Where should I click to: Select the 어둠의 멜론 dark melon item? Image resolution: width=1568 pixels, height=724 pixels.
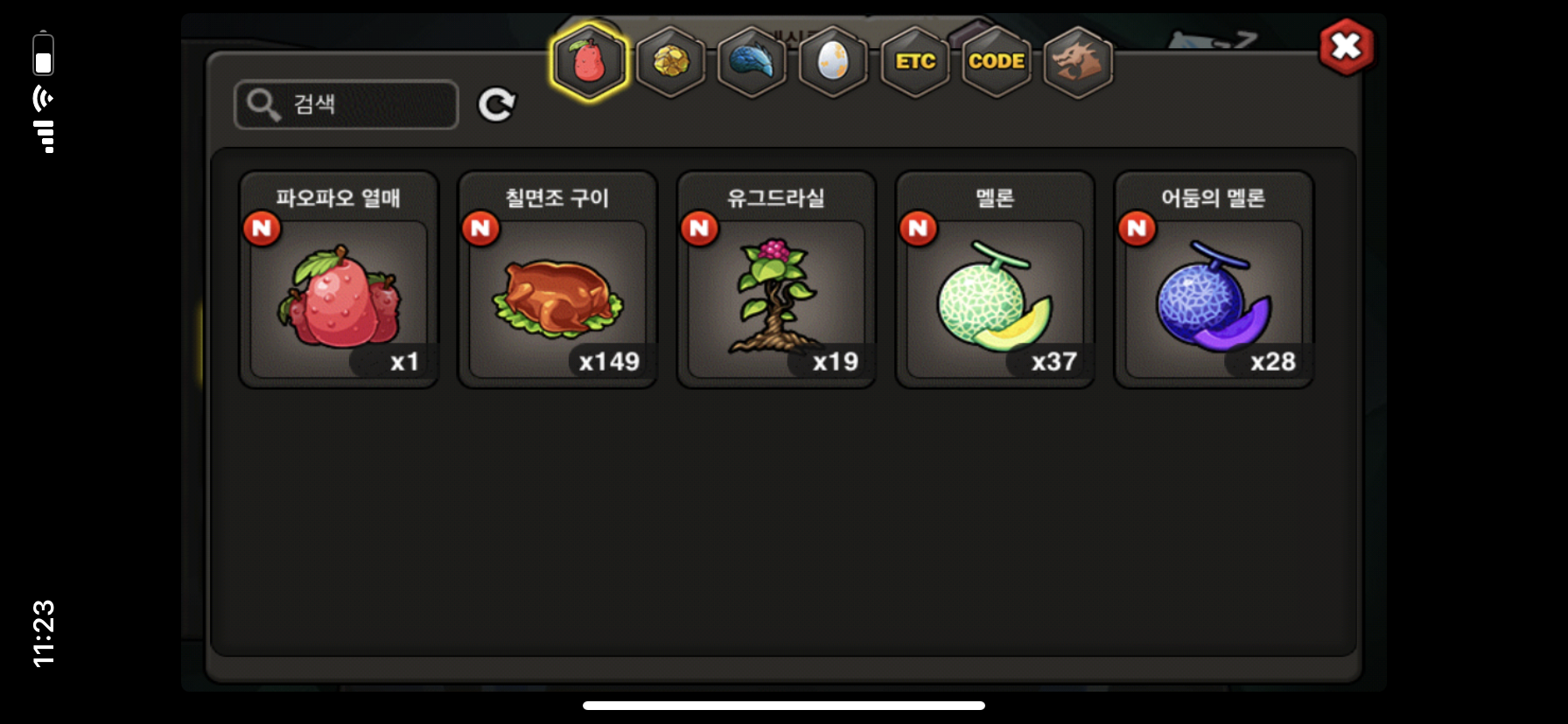coord(1214,280)
